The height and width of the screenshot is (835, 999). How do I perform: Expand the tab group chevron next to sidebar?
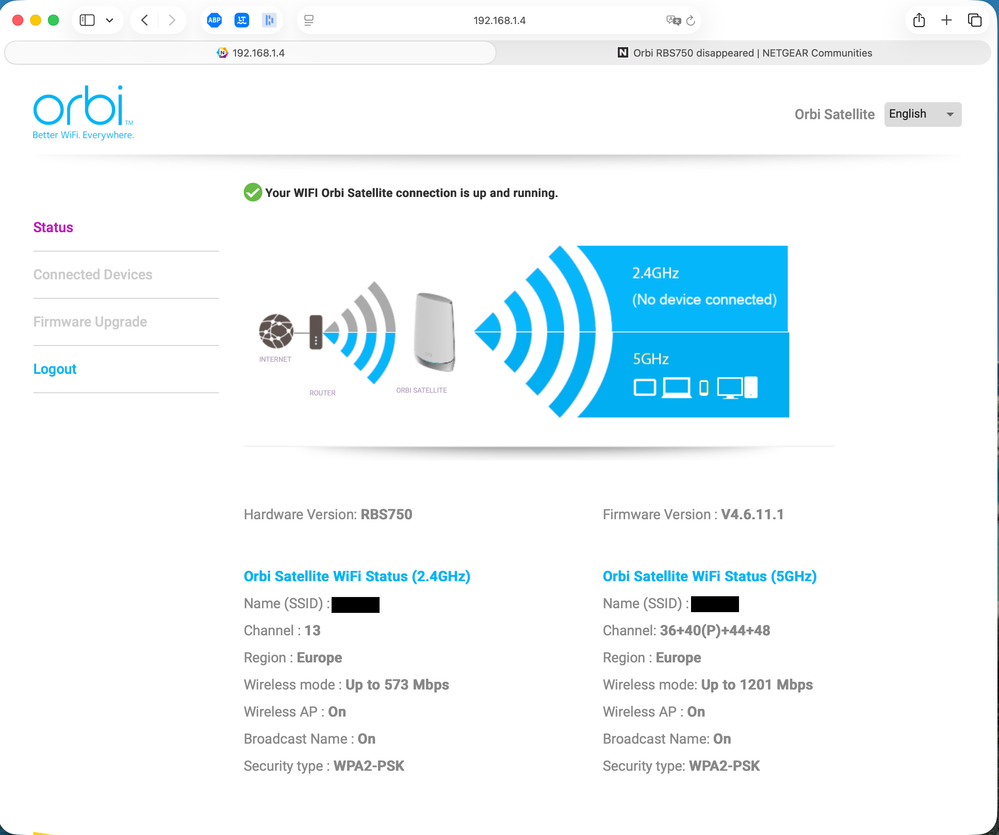point(110,20)
